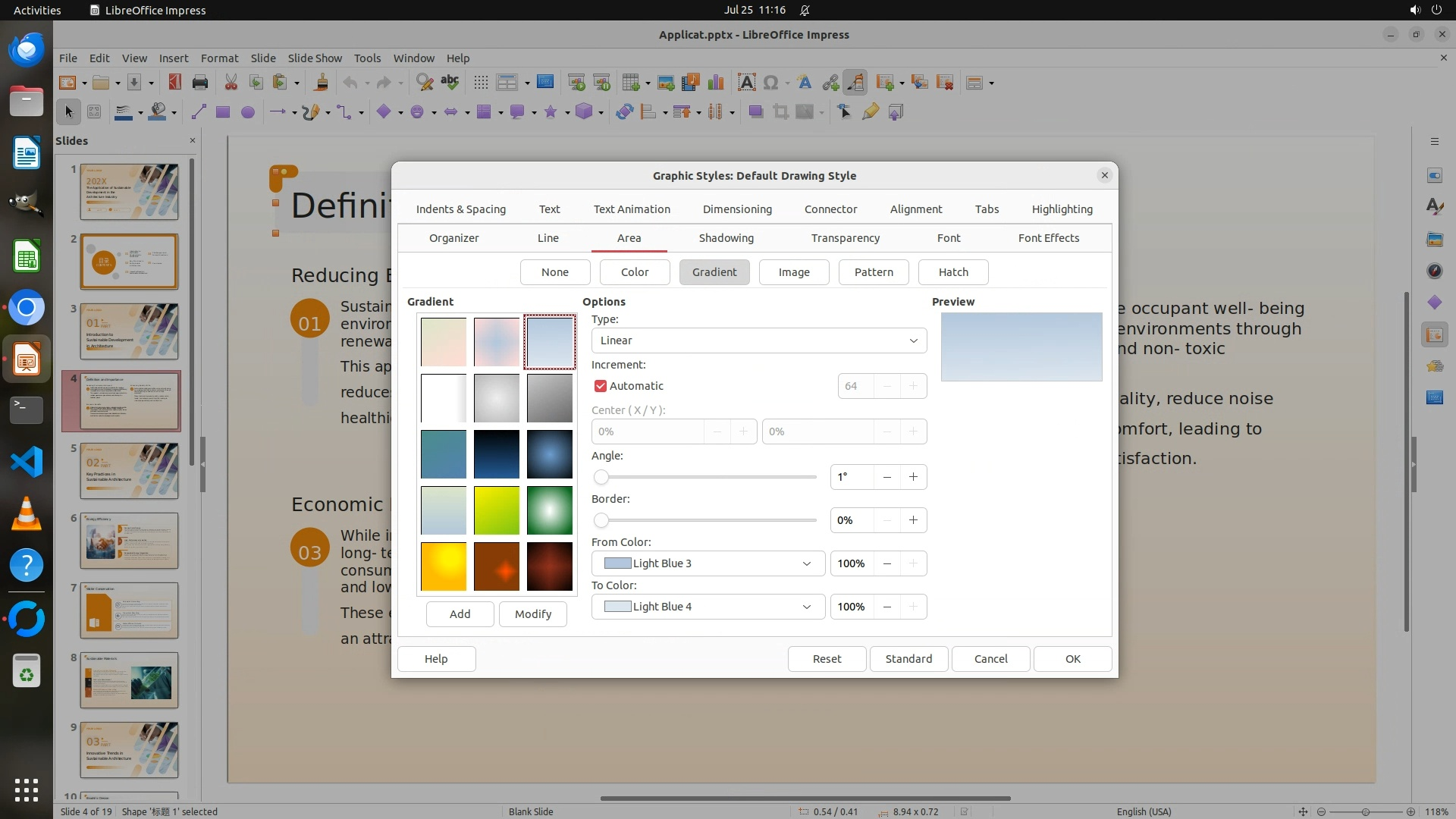The width and height of the screenshot is (1456, 819).
Task: Open the gradient Type dropdown
Action: click(x=758, y=340)
